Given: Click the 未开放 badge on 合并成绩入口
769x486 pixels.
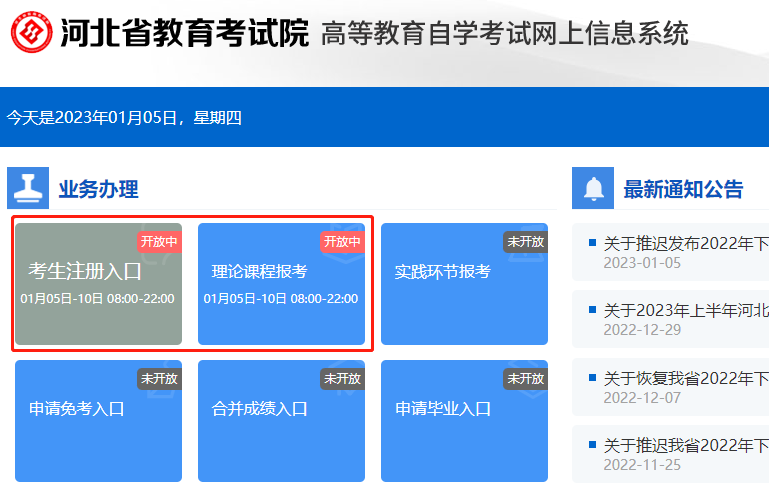Looking at the screenshot, I should (342, 379).
